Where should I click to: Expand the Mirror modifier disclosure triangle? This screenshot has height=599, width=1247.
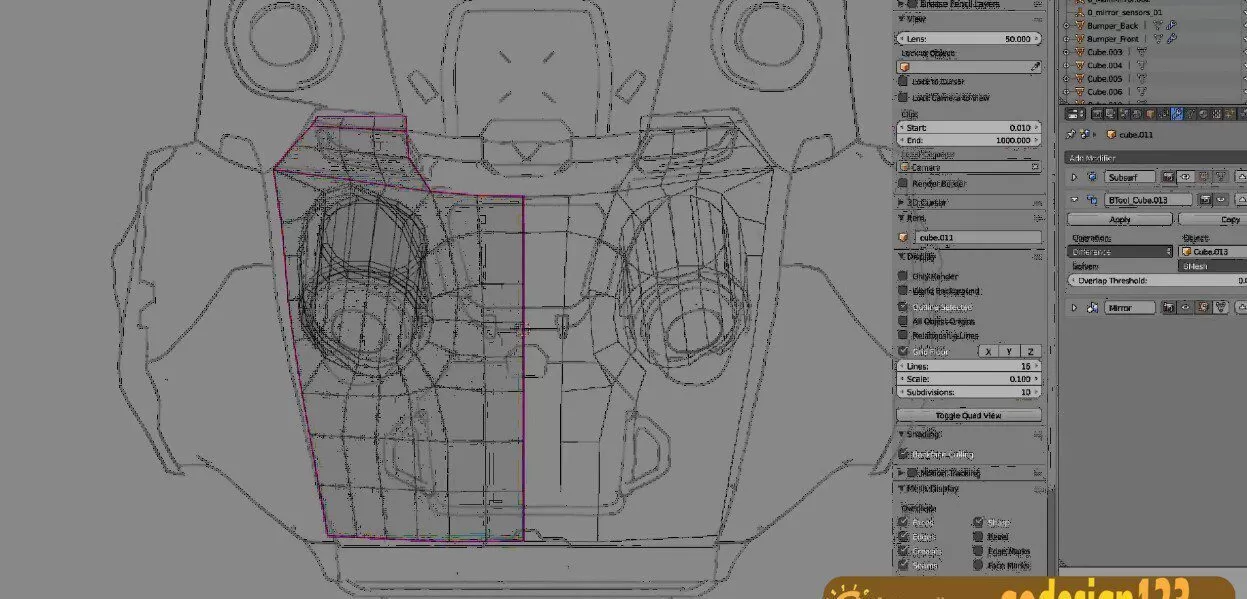pyautogui.click(x=1072, y=306)
